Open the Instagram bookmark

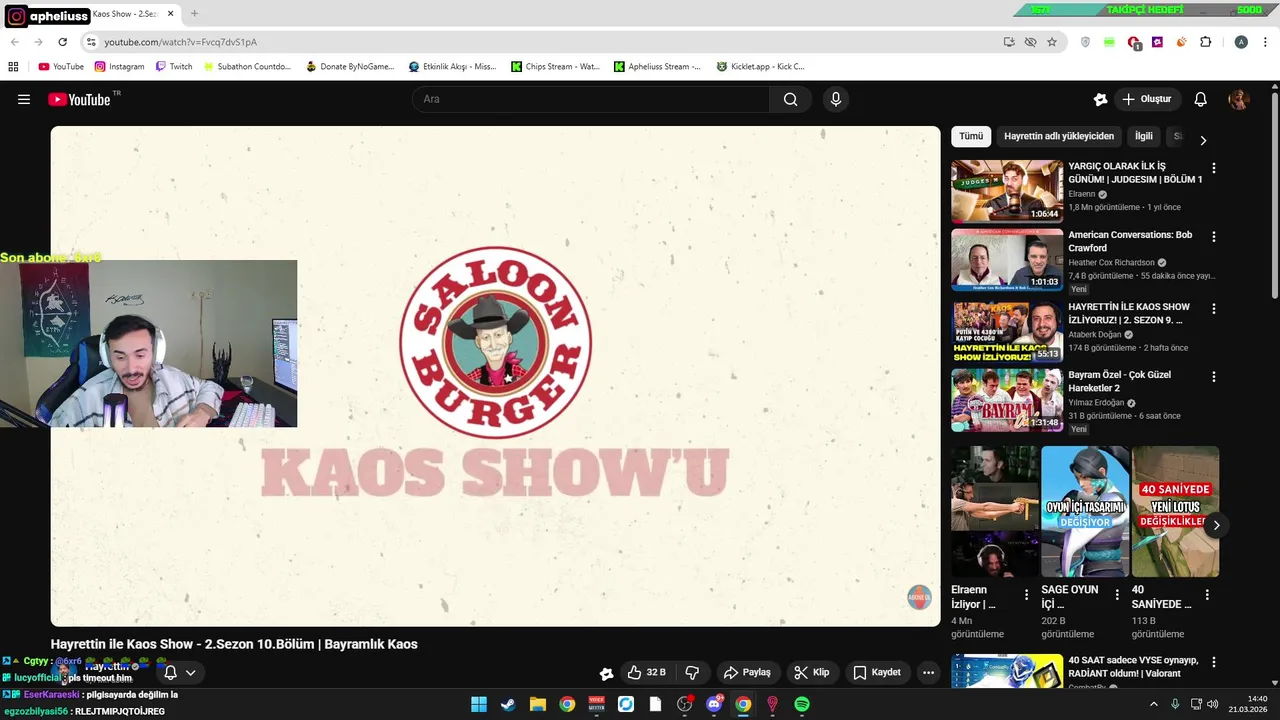(119, 66)
